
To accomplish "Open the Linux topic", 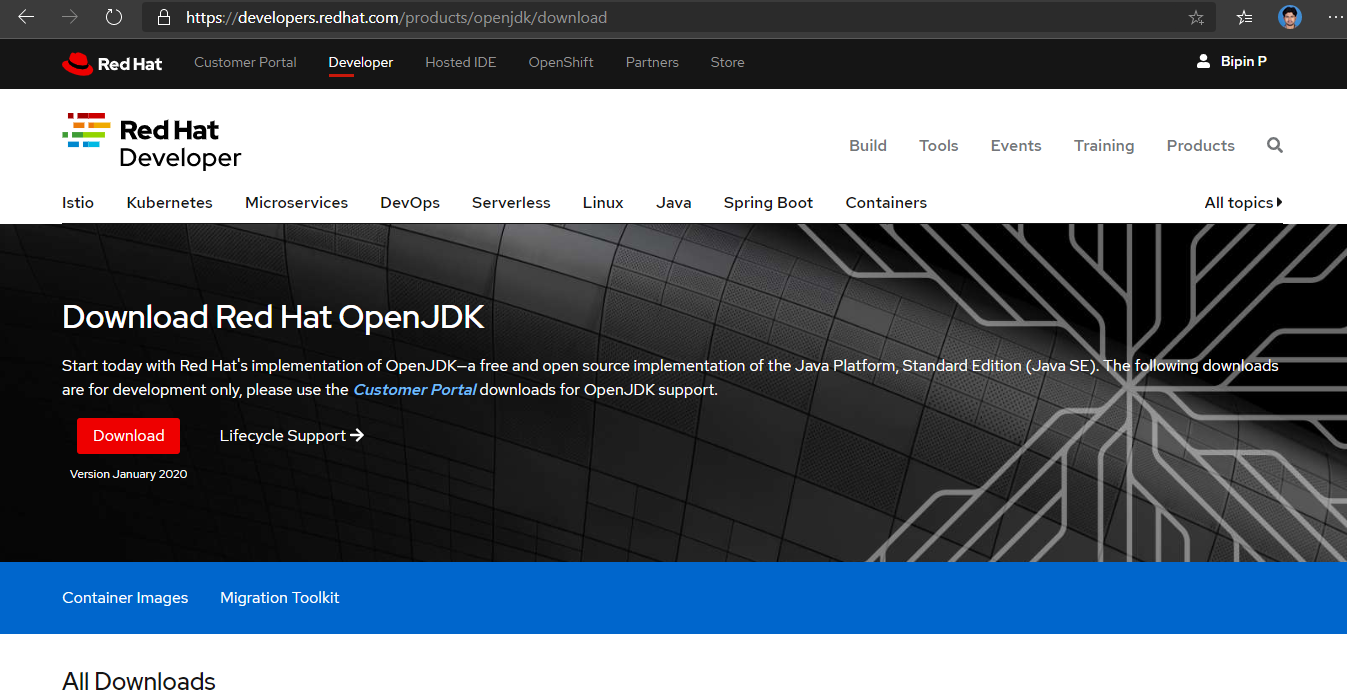I will (603, 202).
